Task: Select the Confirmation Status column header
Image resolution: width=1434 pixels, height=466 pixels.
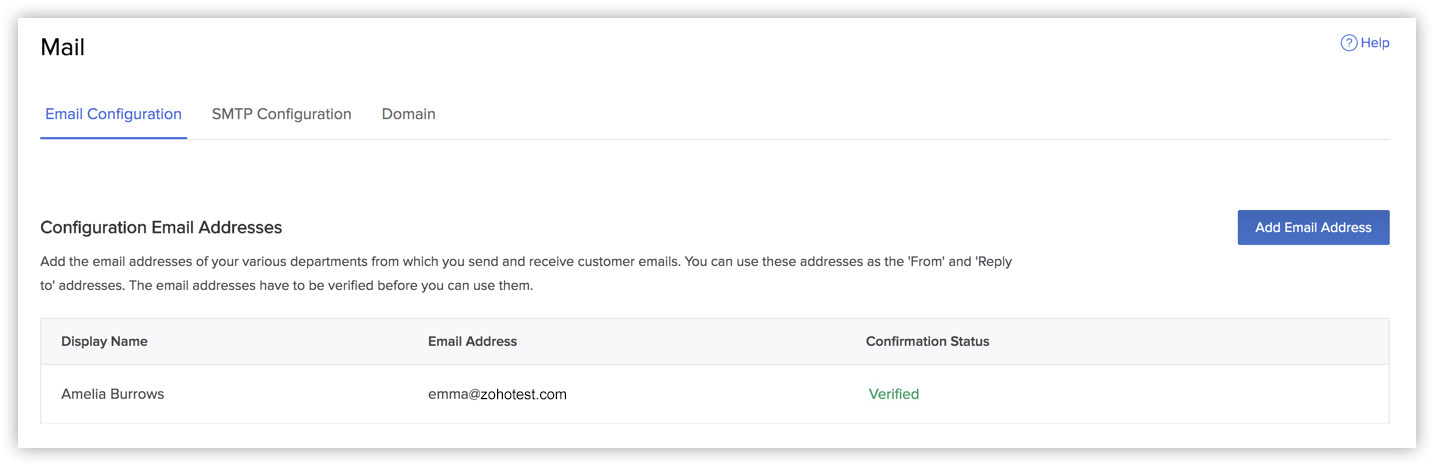Action: [x=927, y=341]
